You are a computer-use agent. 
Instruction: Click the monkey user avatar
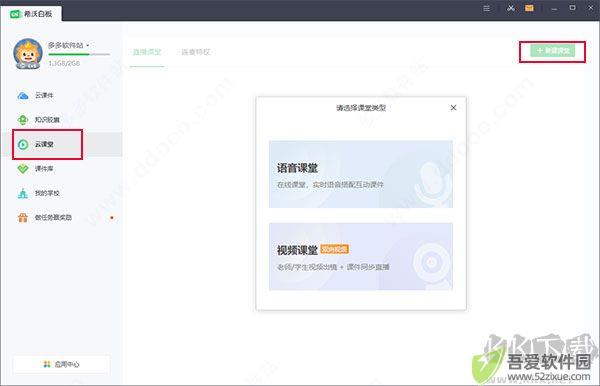click(x=28, y=54)
